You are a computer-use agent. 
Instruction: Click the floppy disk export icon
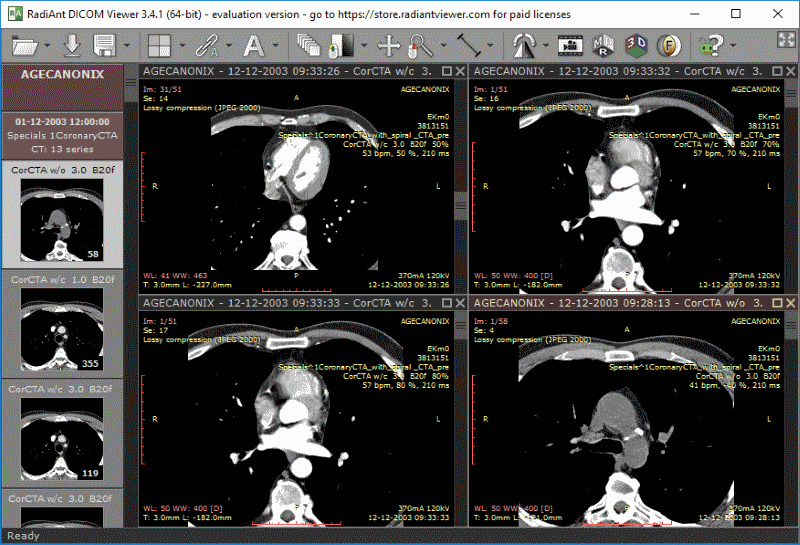tap(105, 45)
